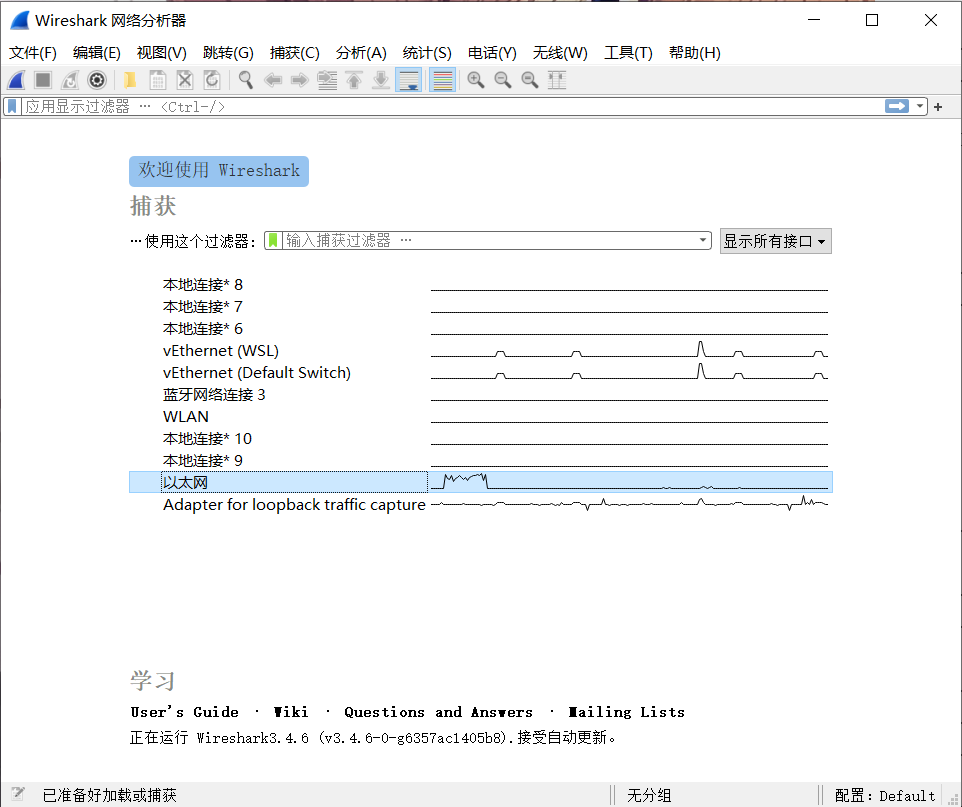The width and height of the screenshot is (962, 807).
Task: Open a capture file folder icon
Action: tap(130, 80)
